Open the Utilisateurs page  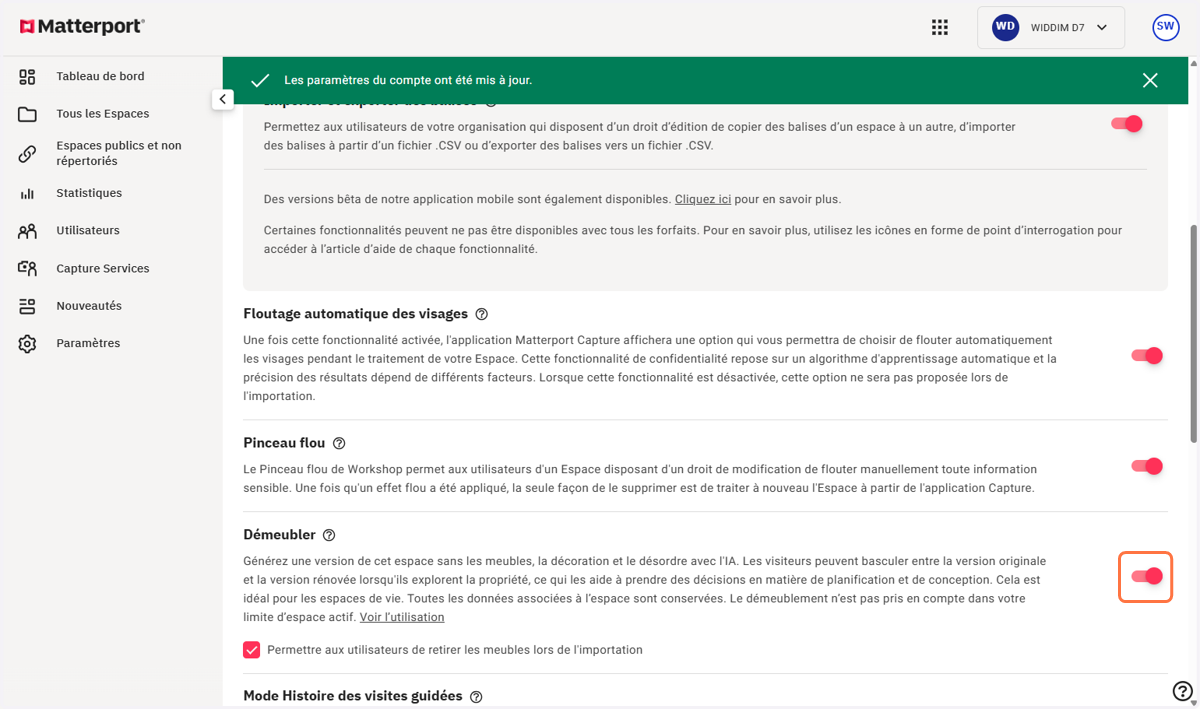88,230
